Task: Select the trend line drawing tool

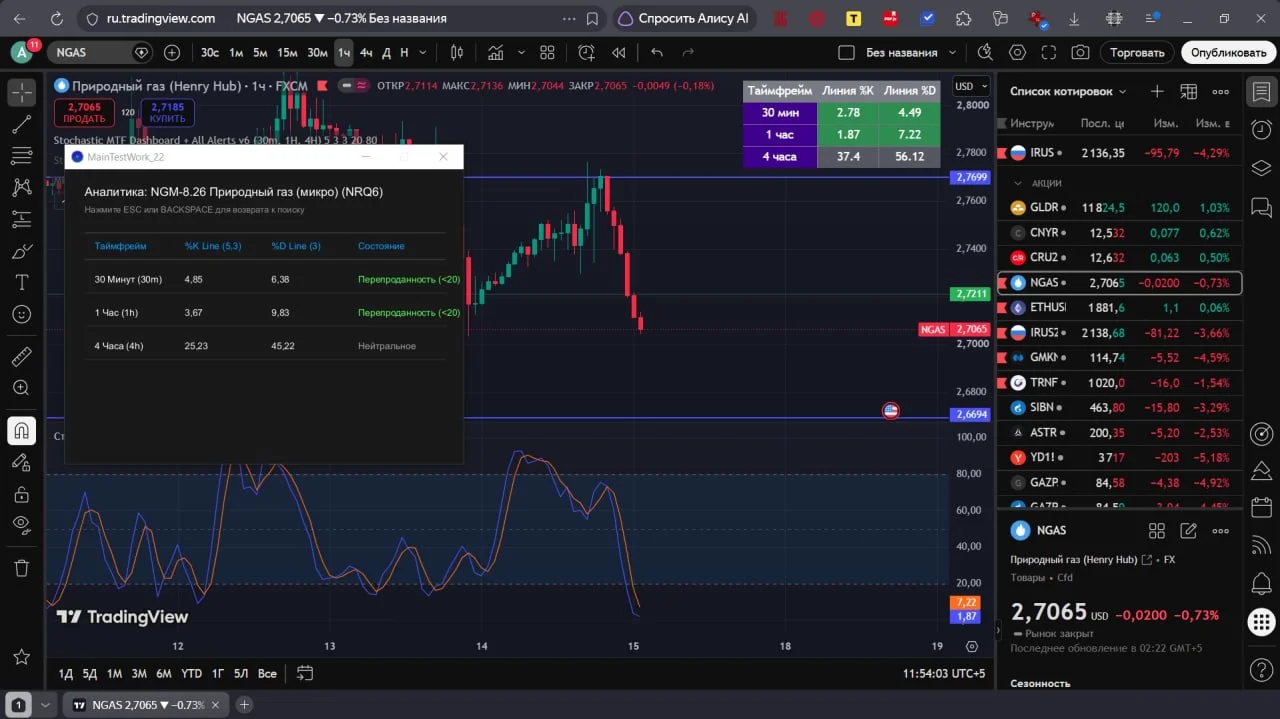Action: (21, 124)
